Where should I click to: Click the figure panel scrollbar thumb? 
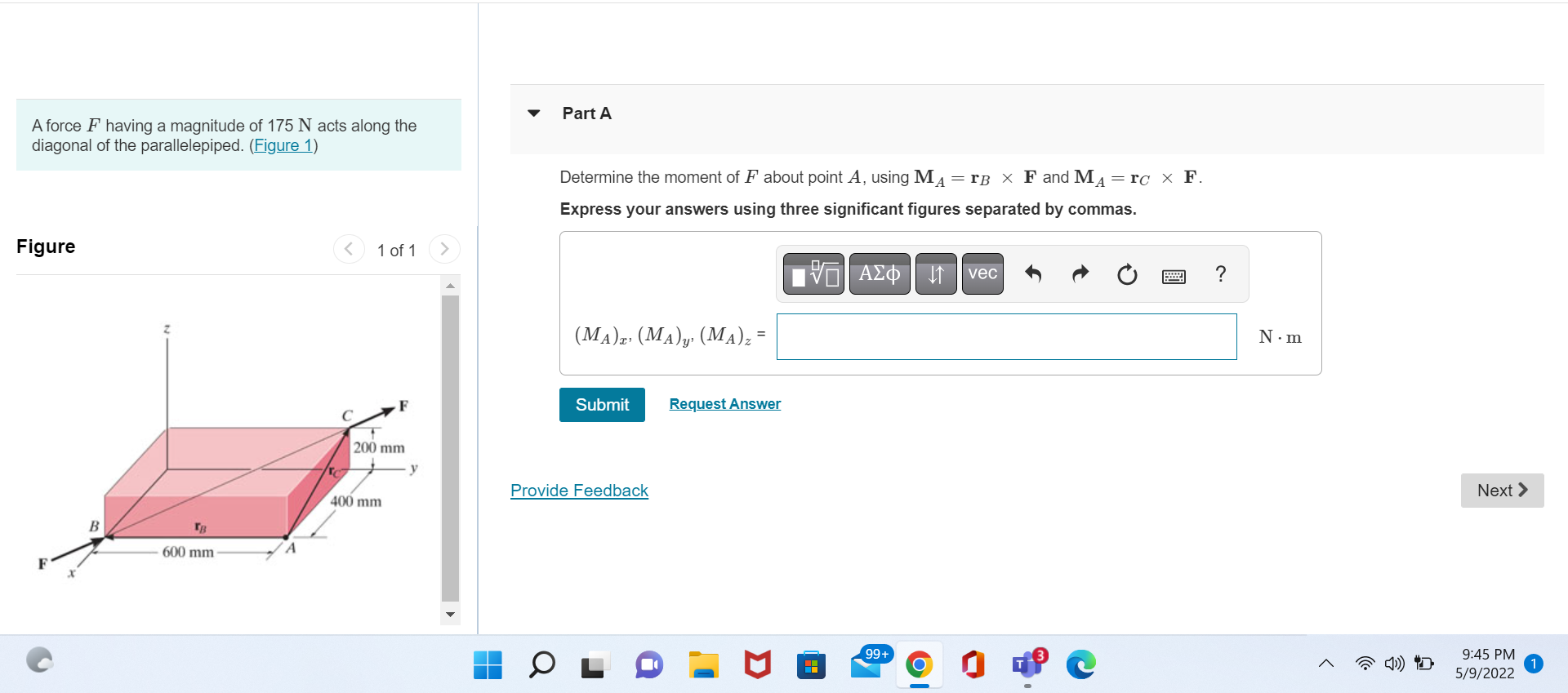450,448
